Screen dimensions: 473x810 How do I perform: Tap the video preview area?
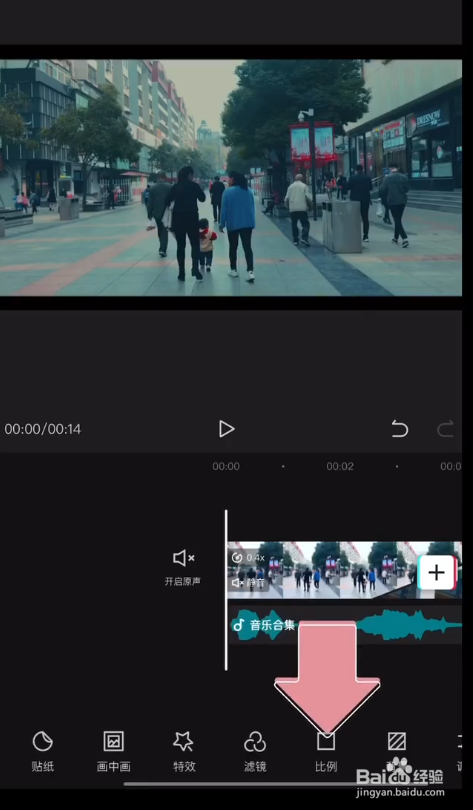coord(231,178)
